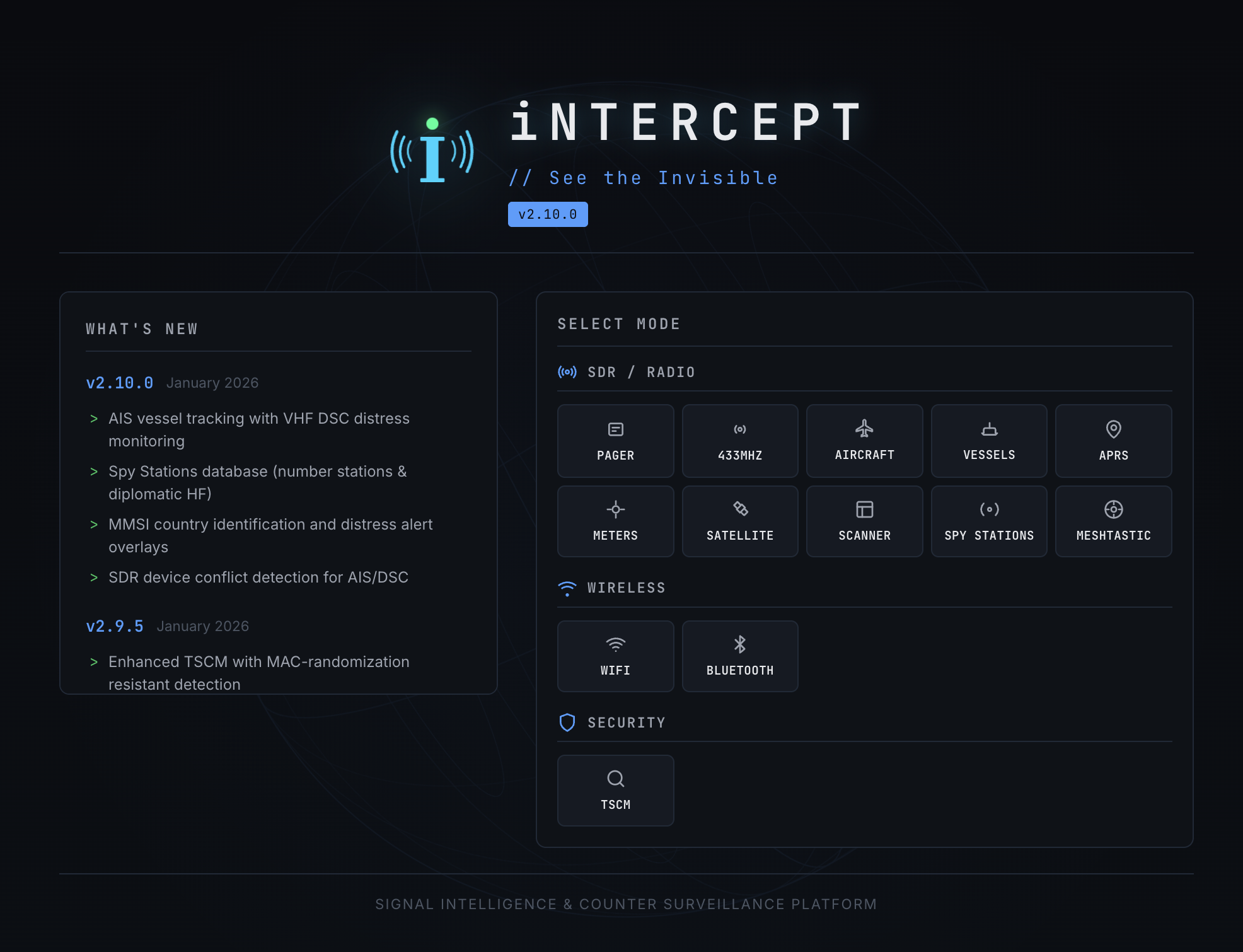Select the TSCM security mode
Screen dimensions: 1243x952
pos(615,791)
